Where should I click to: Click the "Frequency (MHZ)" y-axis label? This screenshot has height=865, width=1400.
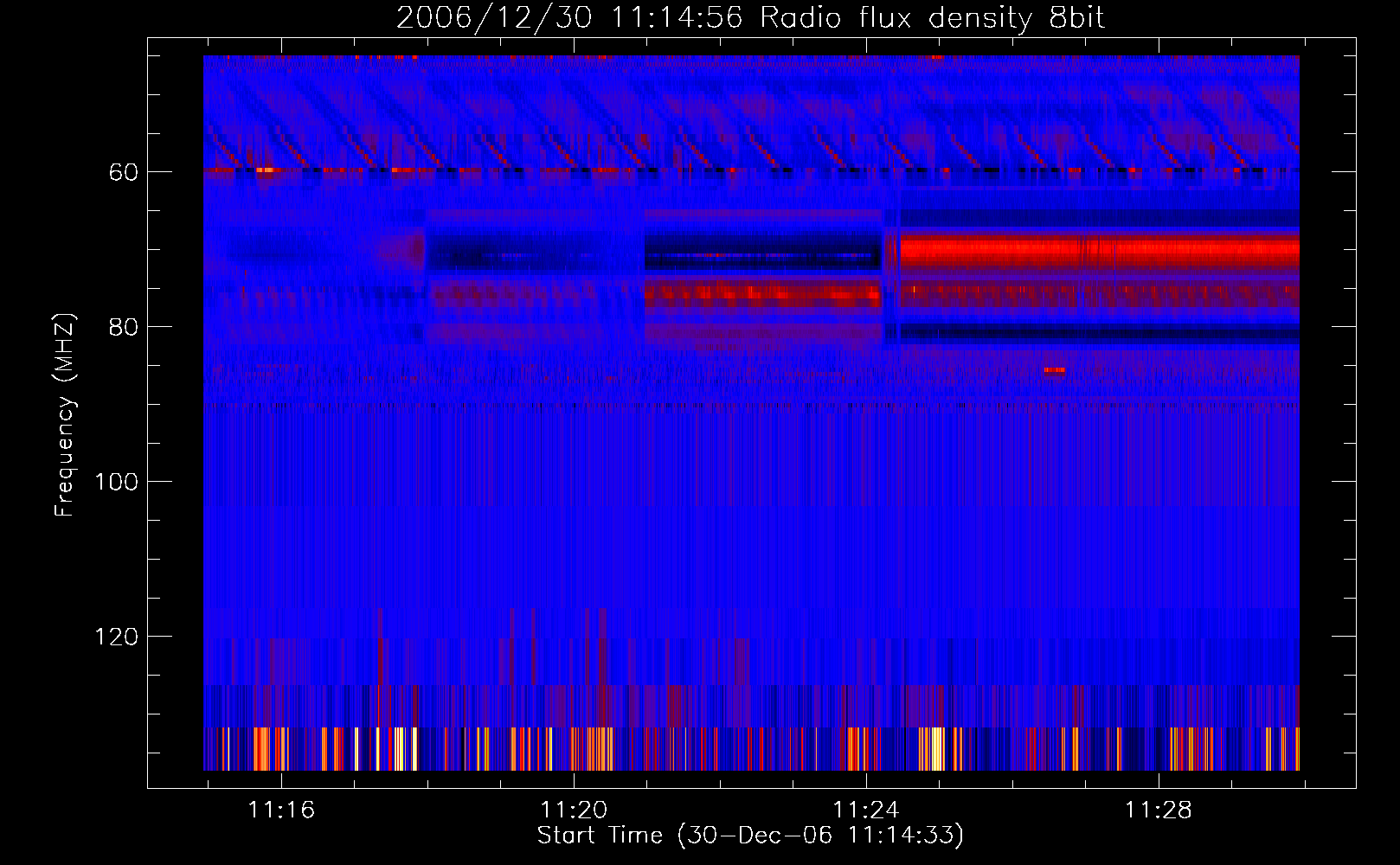point(65,415)
